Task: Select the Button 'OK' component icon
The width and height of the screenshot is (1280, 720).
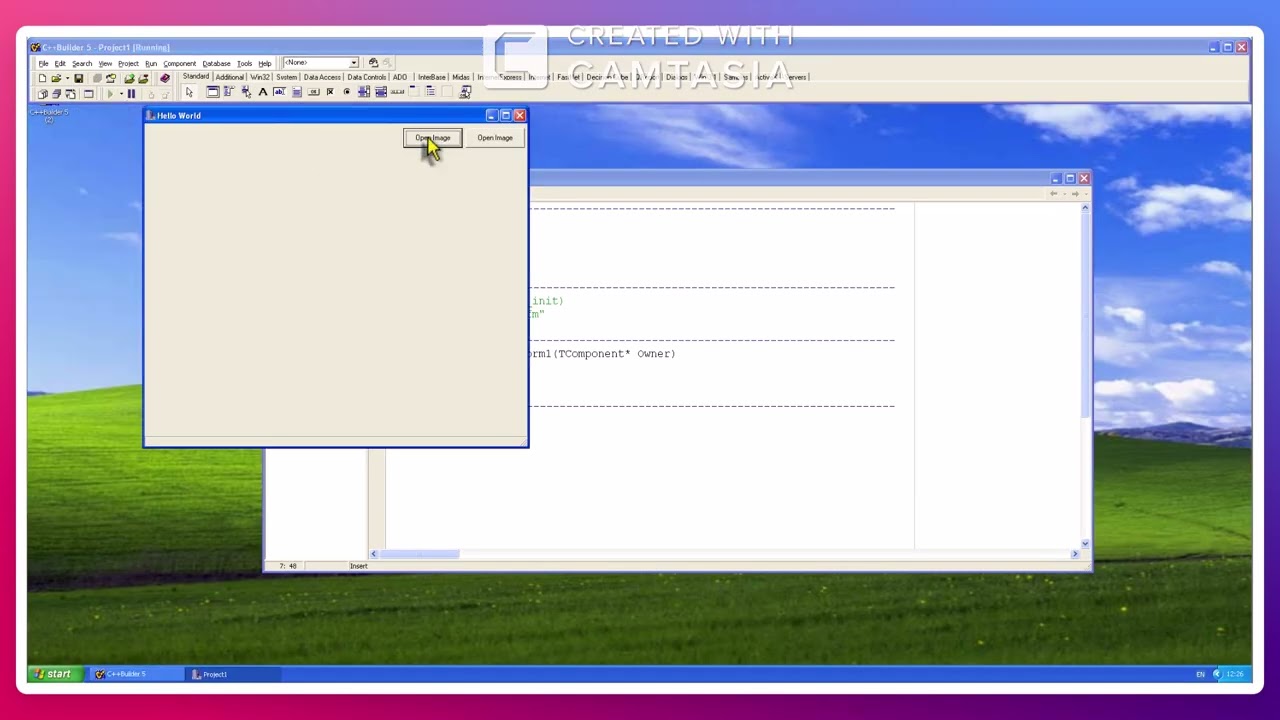Action: click(x=314, y=92)
